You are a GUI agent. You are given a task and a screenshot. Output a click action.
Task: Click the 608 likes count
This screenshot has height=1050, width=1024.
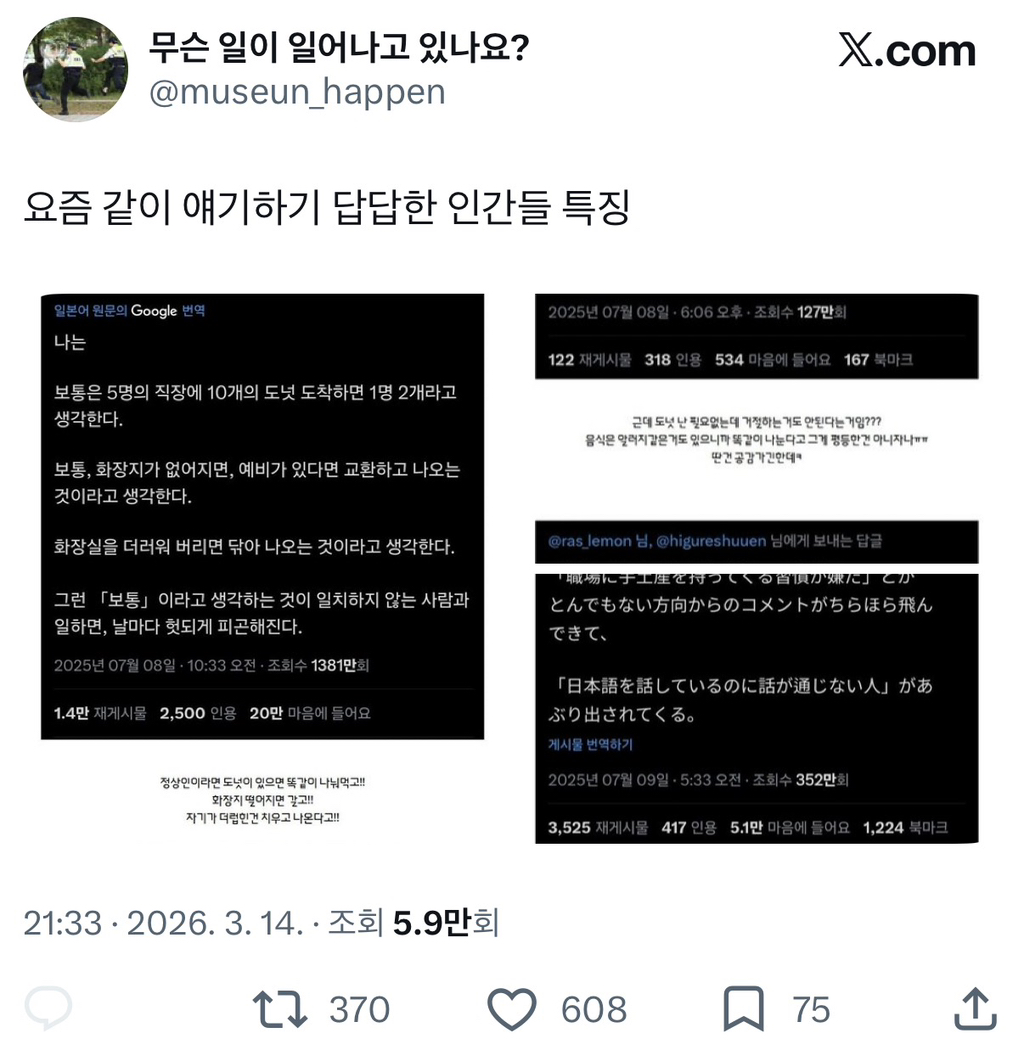pyautogui.click(x=594, y=1009)
